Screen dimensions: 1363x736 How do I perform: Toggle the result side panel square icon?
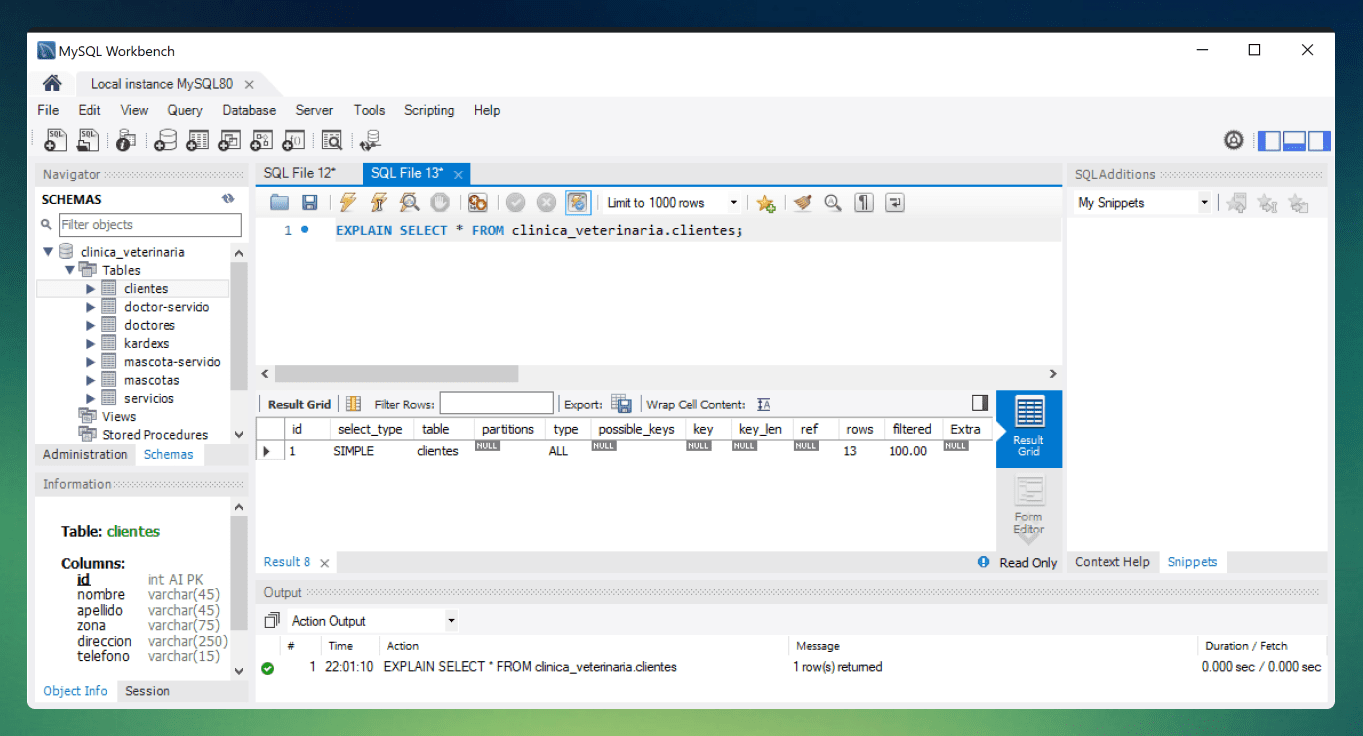click(980, 403)
